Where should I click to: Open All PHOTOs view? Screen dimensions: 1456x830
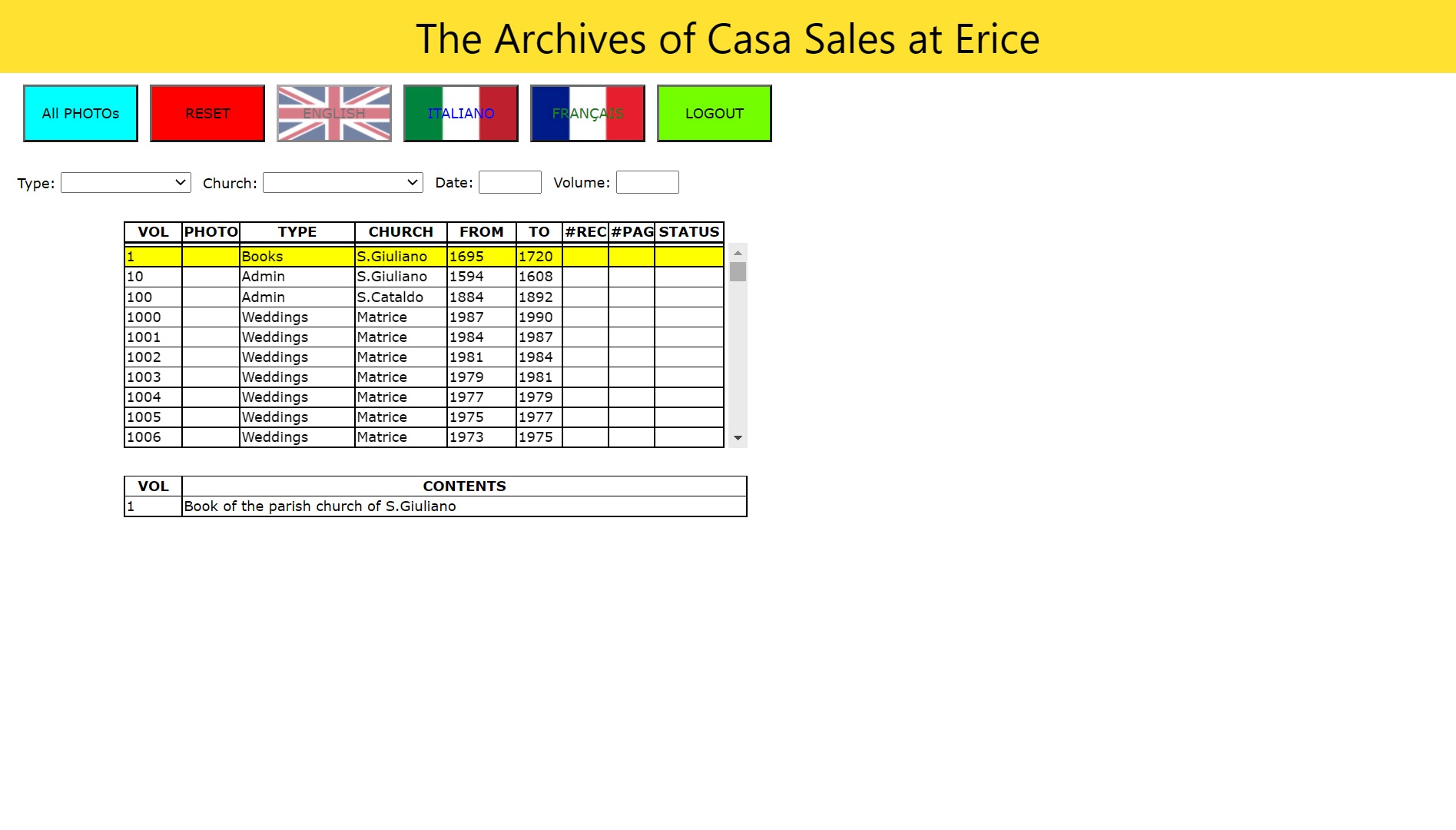[x=81, y=113]
